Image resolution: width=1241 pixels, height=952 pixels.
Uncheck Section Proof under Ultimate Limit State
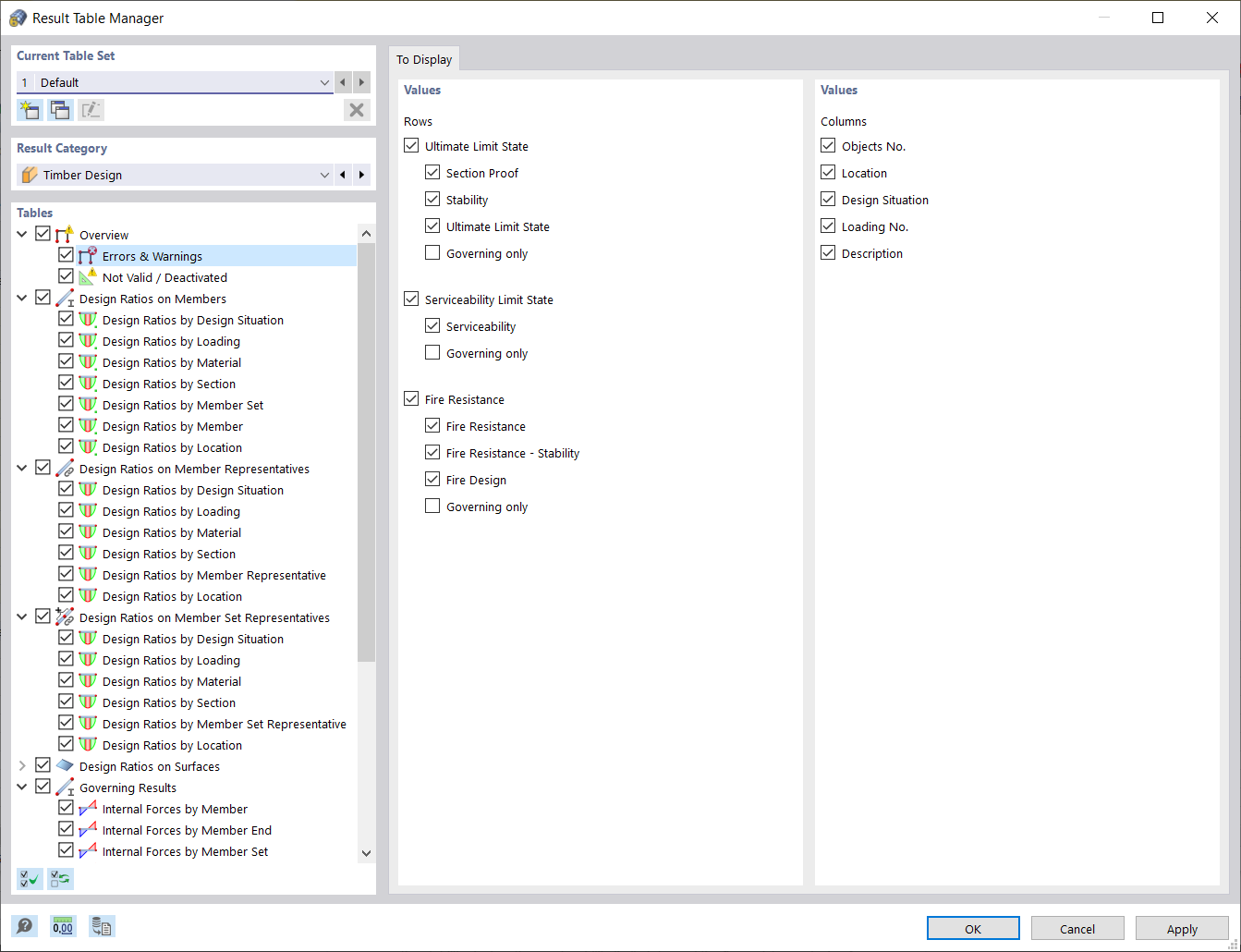tap(432, 172)
